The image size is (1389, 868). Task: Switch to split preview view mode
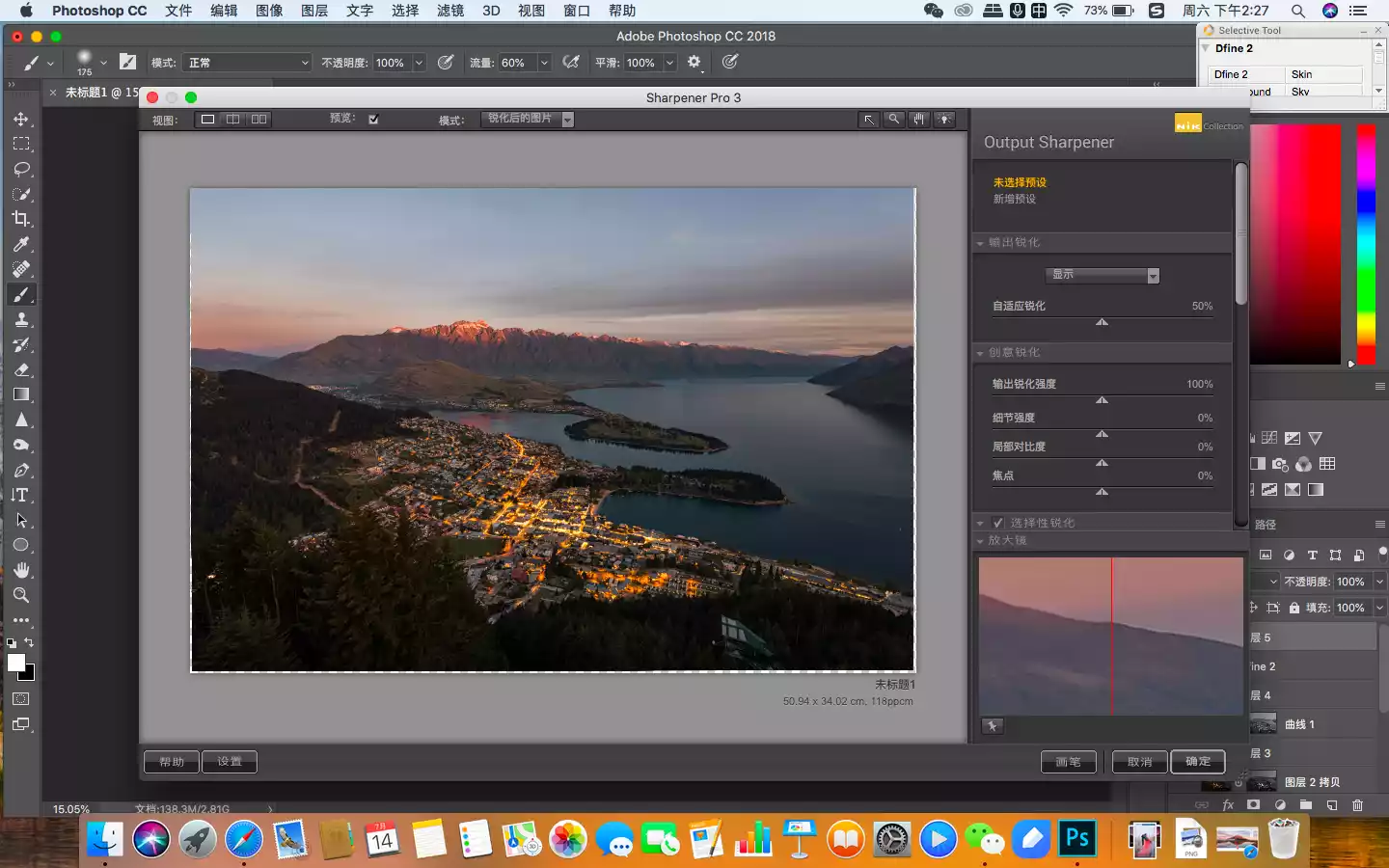click(x=232, y=120)
